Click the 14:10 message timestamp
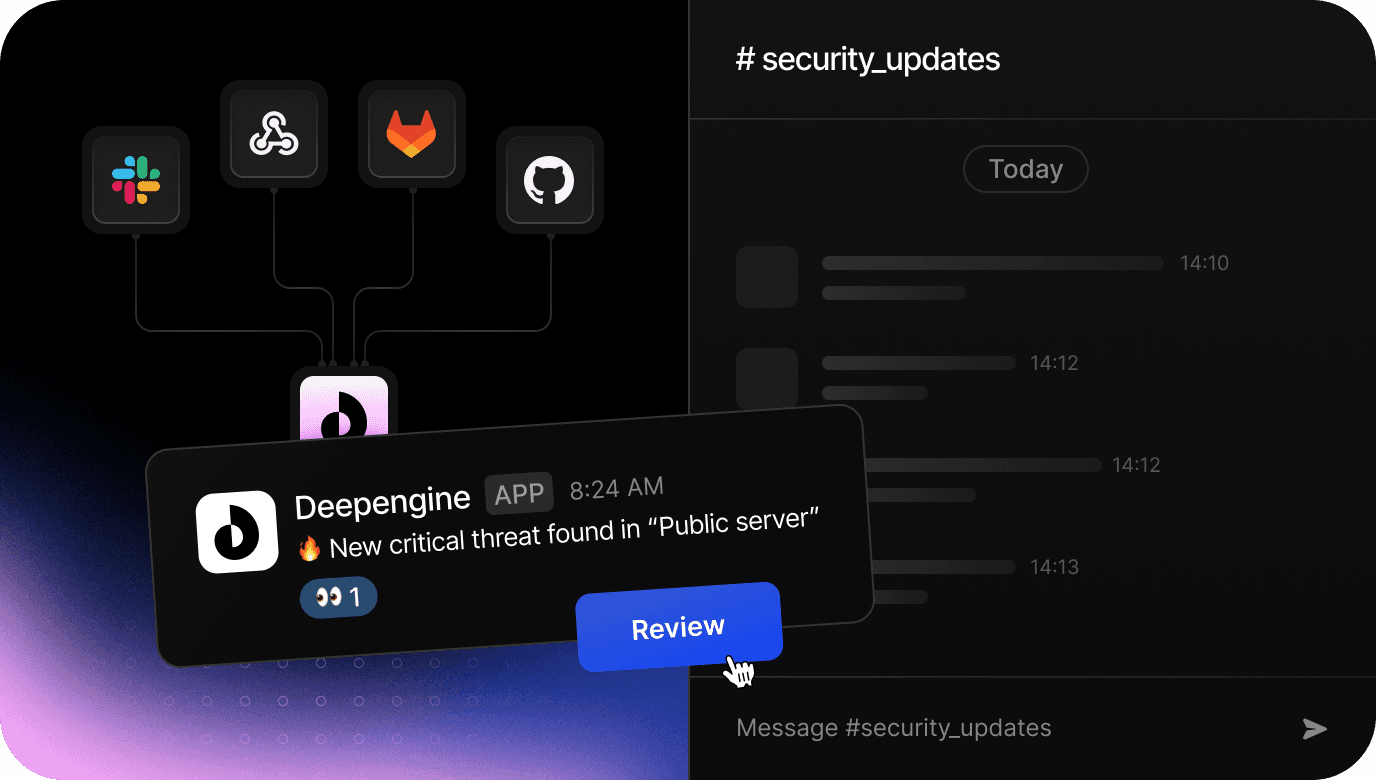Screen dimensions: 1376x780 pos(1204,263)
